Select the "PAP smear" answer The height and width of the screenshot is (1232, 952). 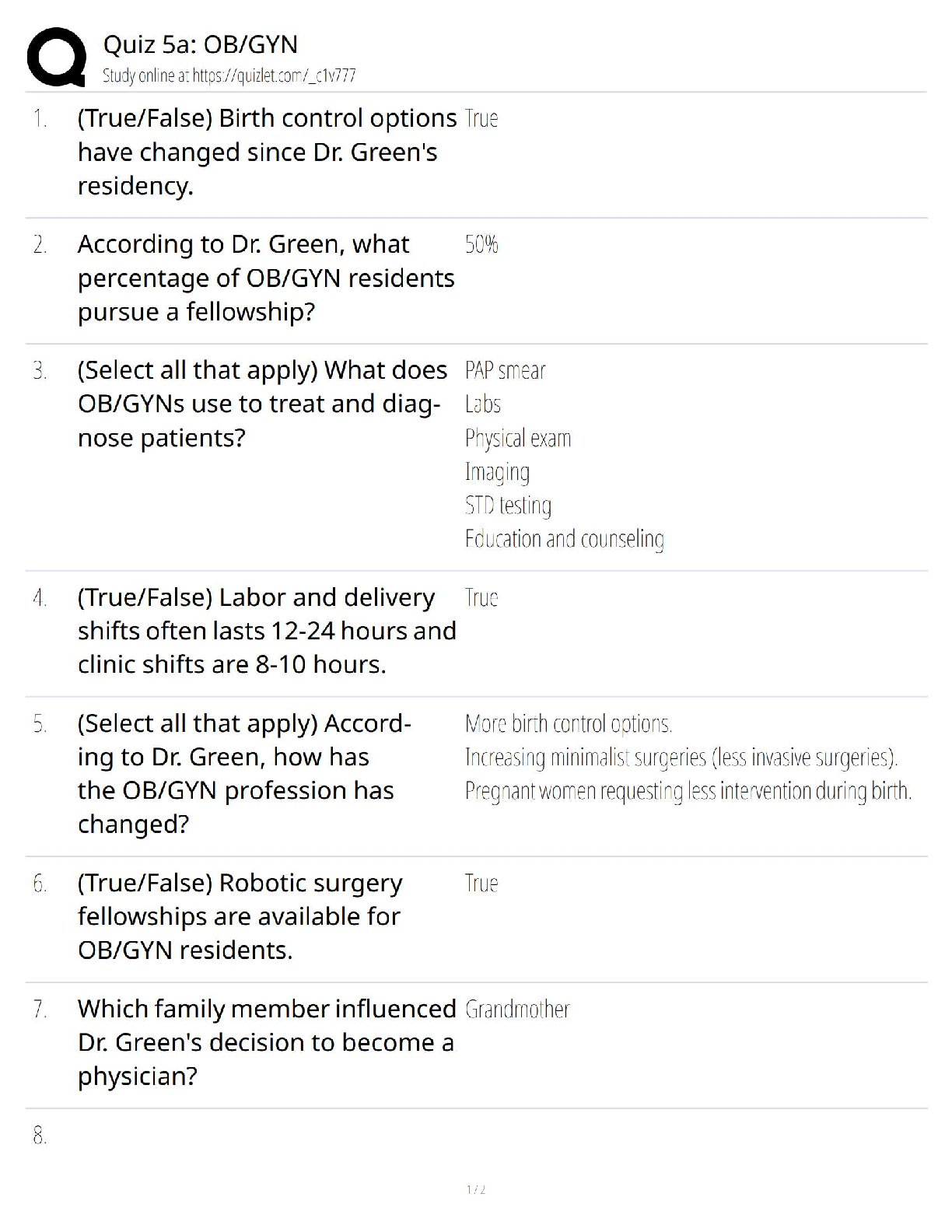(x=505, y=370)
